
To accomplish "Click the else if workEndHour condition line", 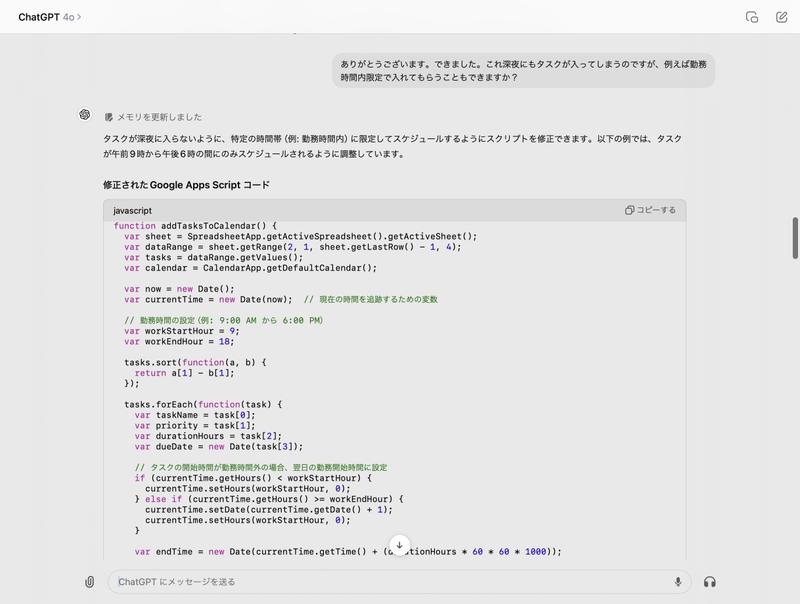I will 269,499.
